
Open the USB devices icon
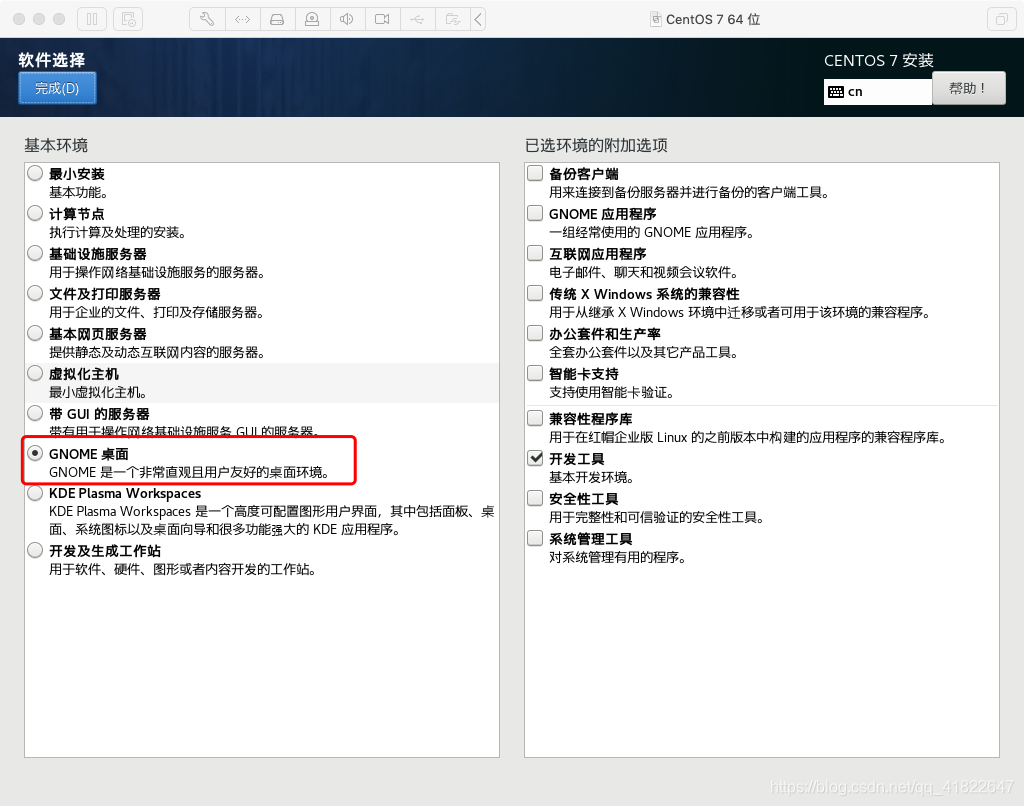click(417, 19)
